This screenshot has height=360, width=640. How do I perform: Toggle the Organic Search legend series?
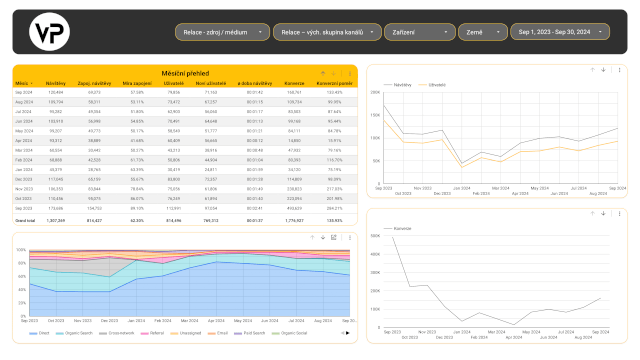75,333
